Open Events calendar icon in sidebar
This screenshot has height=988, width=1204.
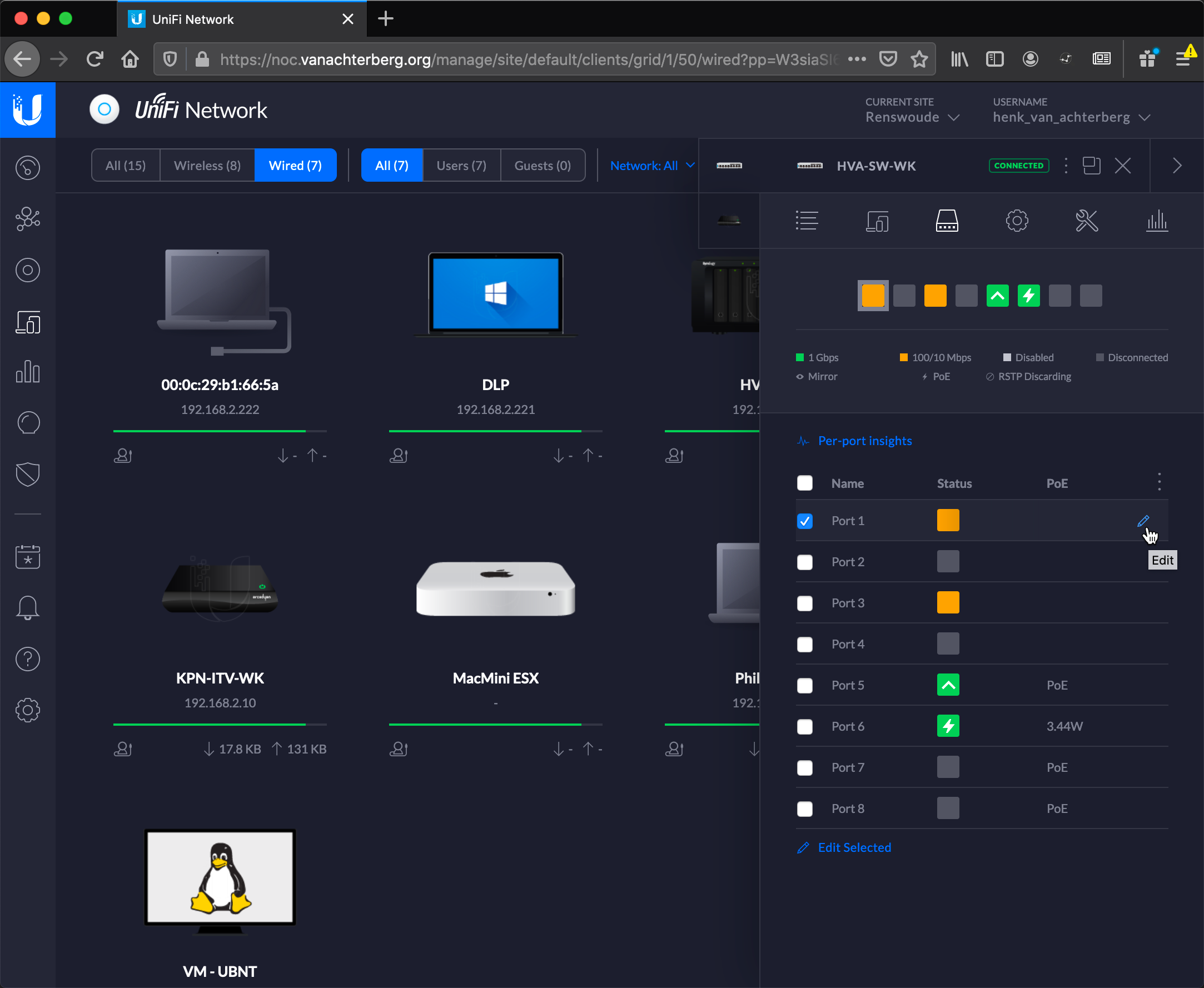click(x=27, y=557)
